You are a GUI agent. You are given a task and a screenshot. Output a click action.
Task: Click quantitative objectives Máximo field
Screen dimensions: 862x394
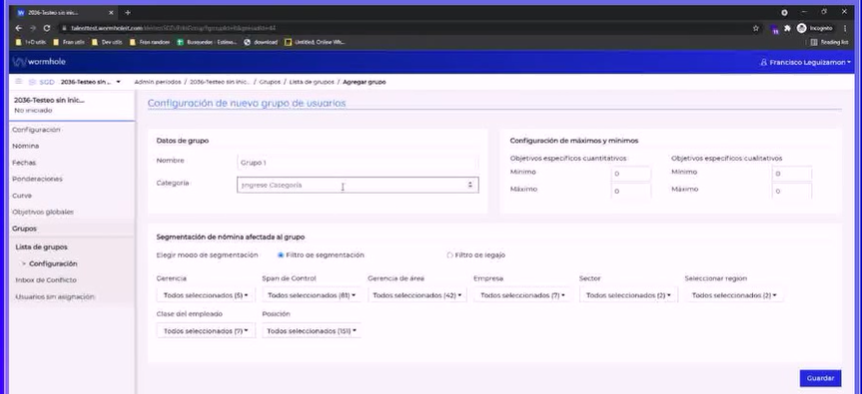tap(631, 191)
